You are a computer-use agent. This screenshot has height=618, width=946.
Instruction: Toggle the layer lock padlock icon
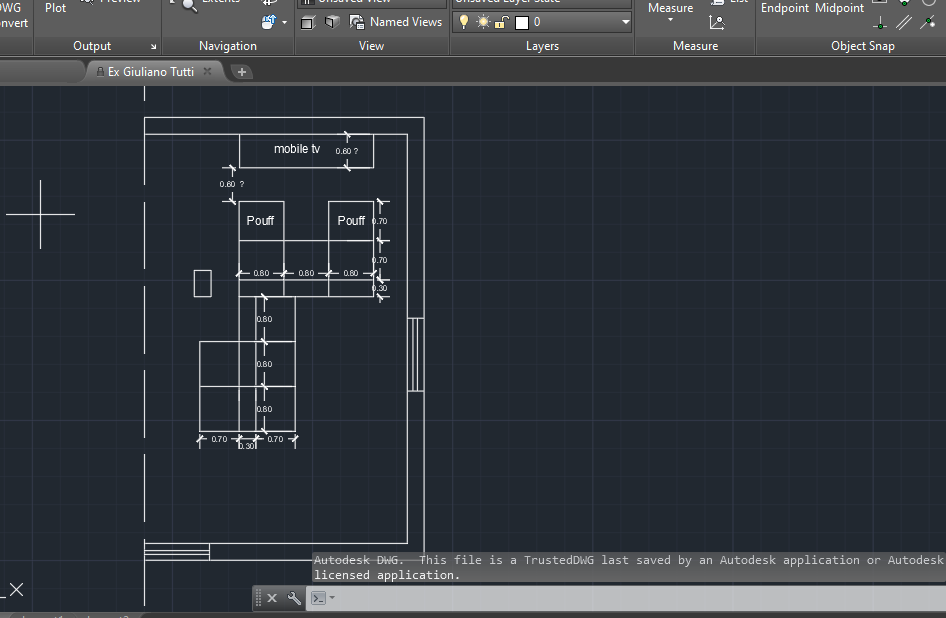click(502, 23)
